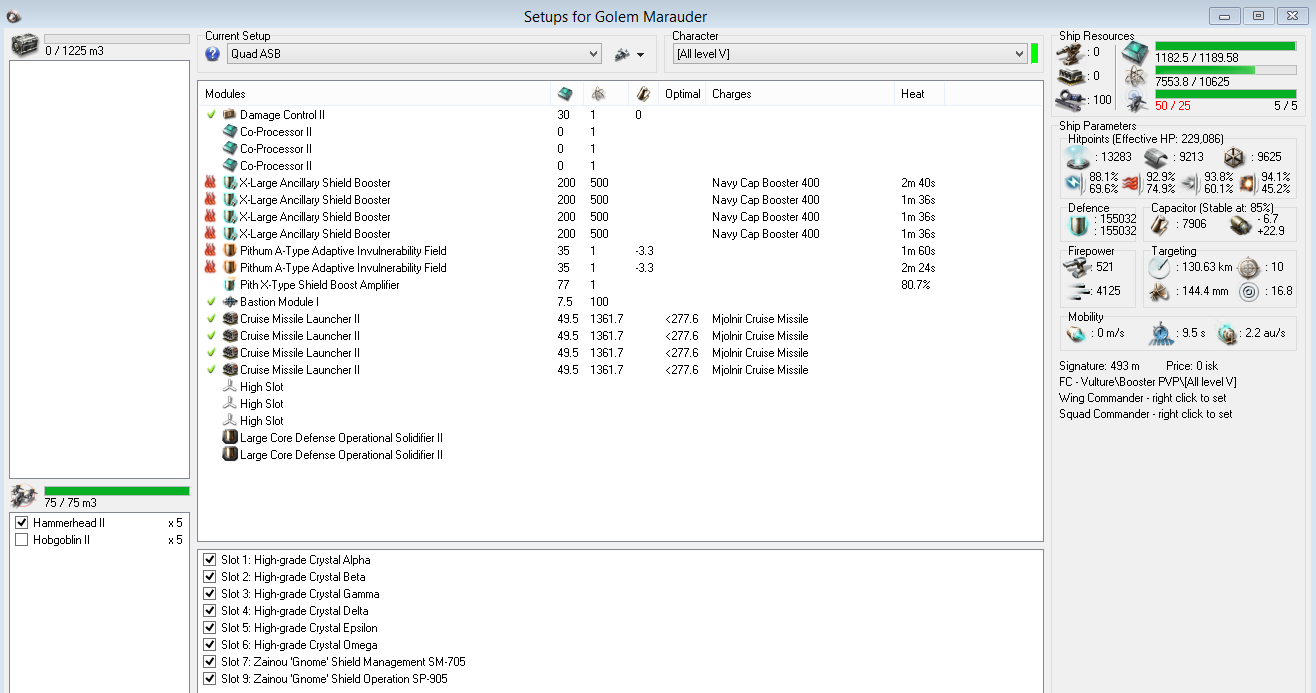Screen dimensions: 1316x693
Task: Click the Defence tank icon beside 155032
Action: click(x=1078, y=224)
